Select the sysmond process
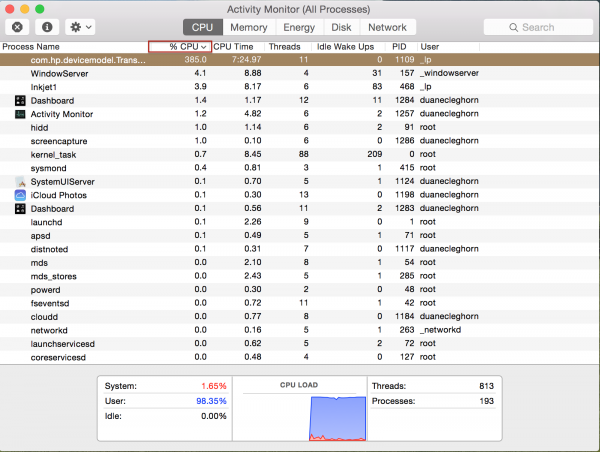The width and height of the screenshot is (600, 452). (48, 168)
